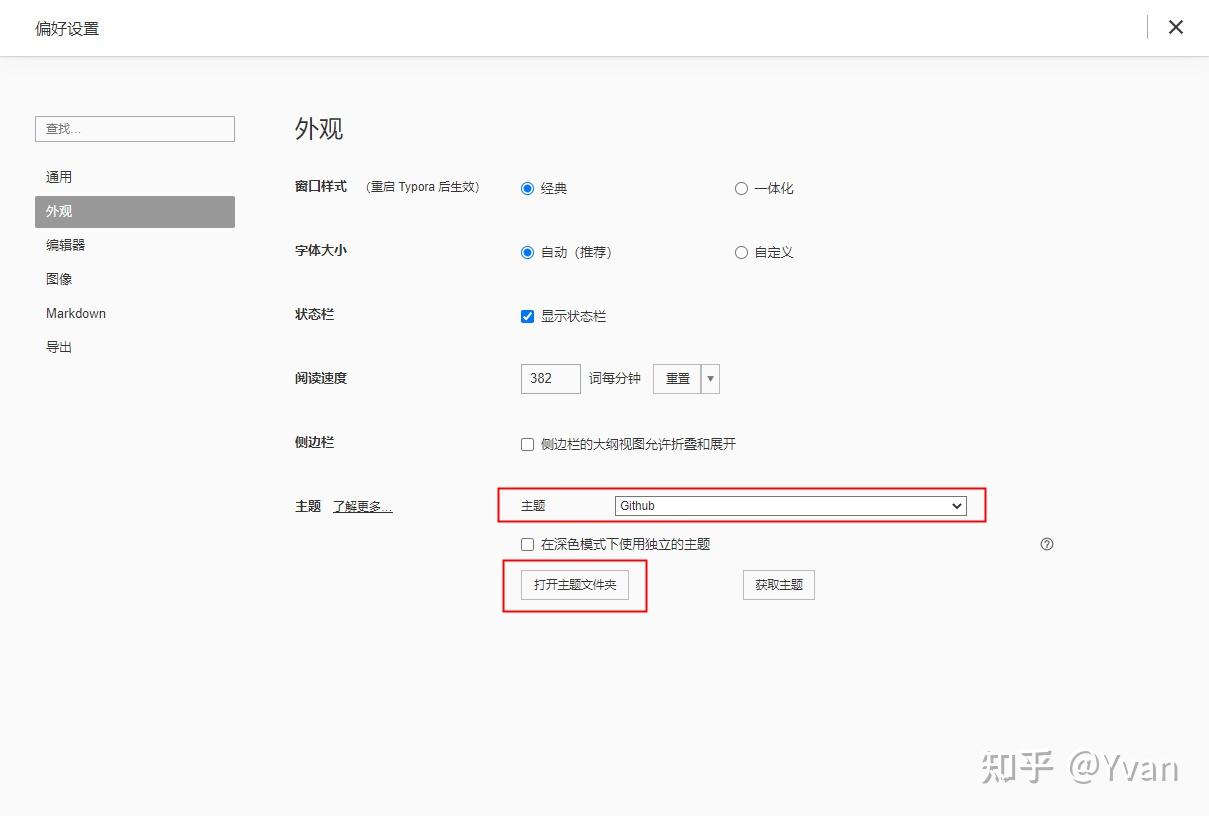Enable sidebar outline collapse and expand

(x=527, y=444)
